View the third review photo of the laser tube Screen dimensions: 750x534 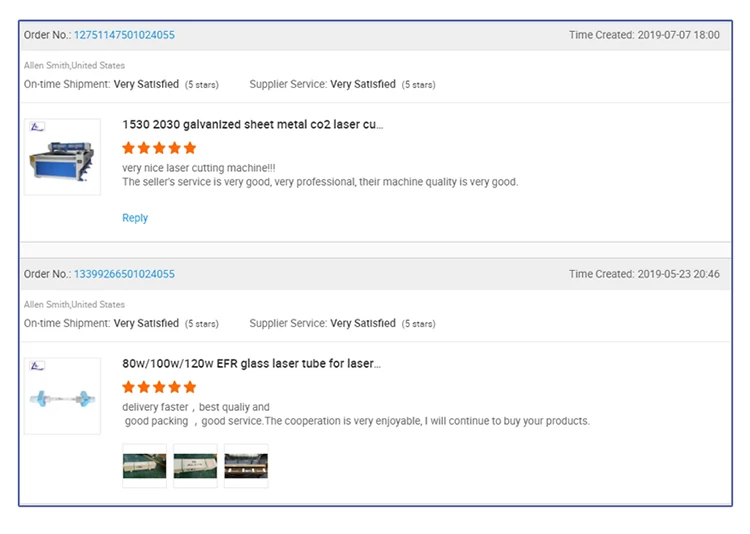click(x=246, y=466)
